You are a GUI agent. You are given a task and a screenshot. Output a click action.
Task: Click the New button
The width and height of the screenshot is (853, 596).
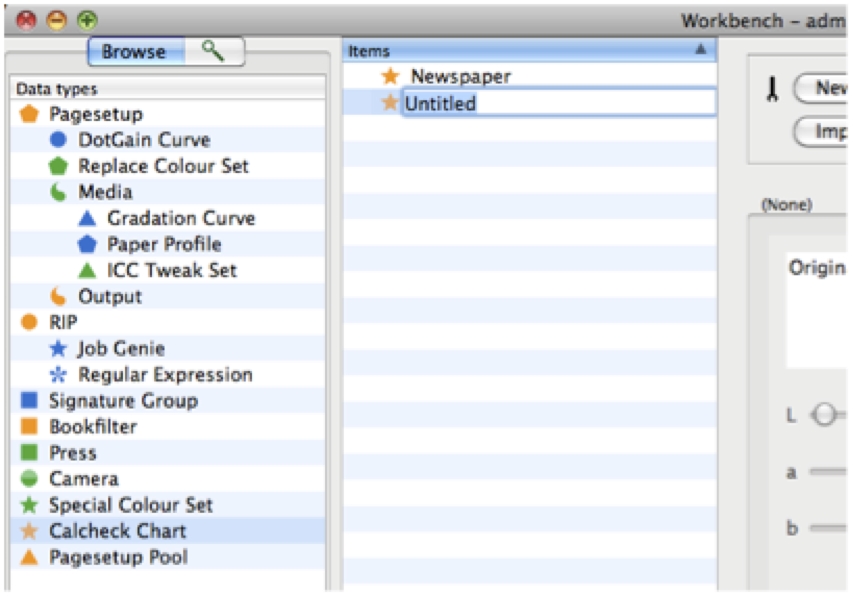(833, 88)
